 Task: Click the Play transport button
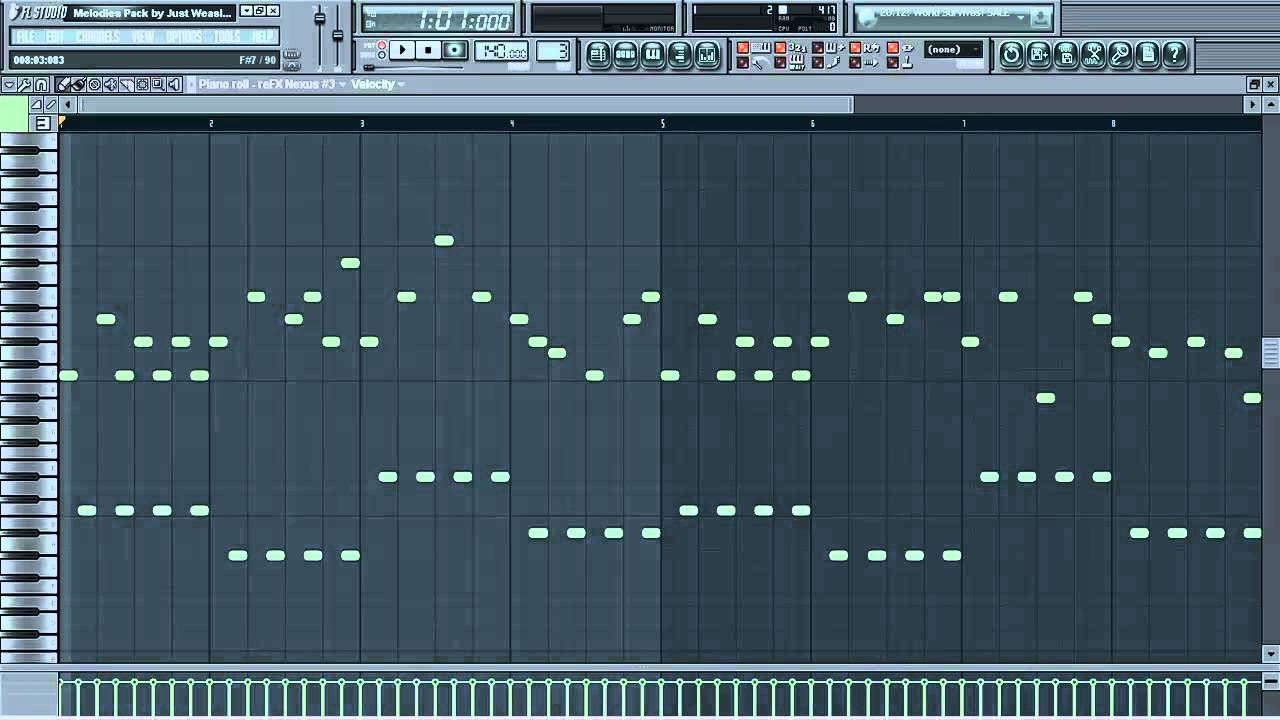point(402,49)
